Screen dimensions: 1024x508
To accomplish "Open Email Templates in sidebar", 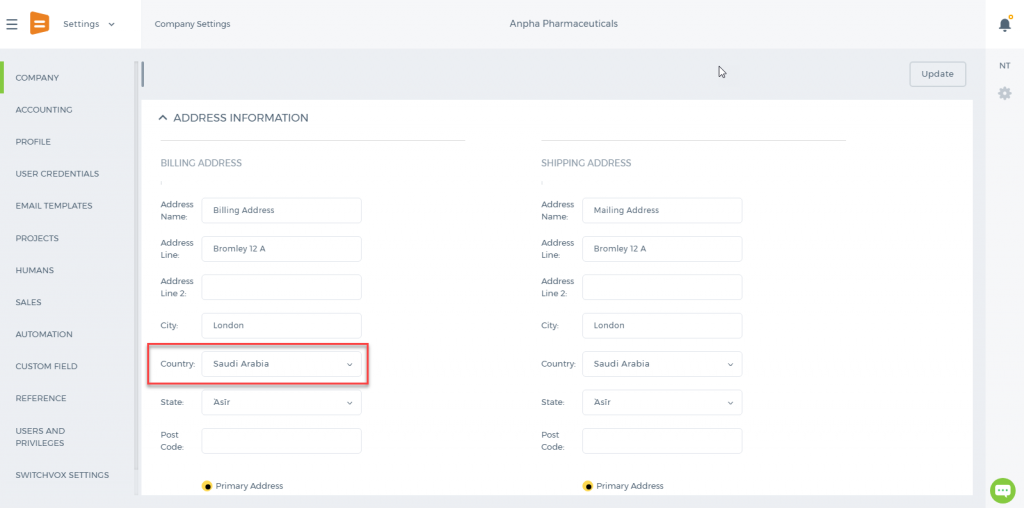I will (54, 206).
